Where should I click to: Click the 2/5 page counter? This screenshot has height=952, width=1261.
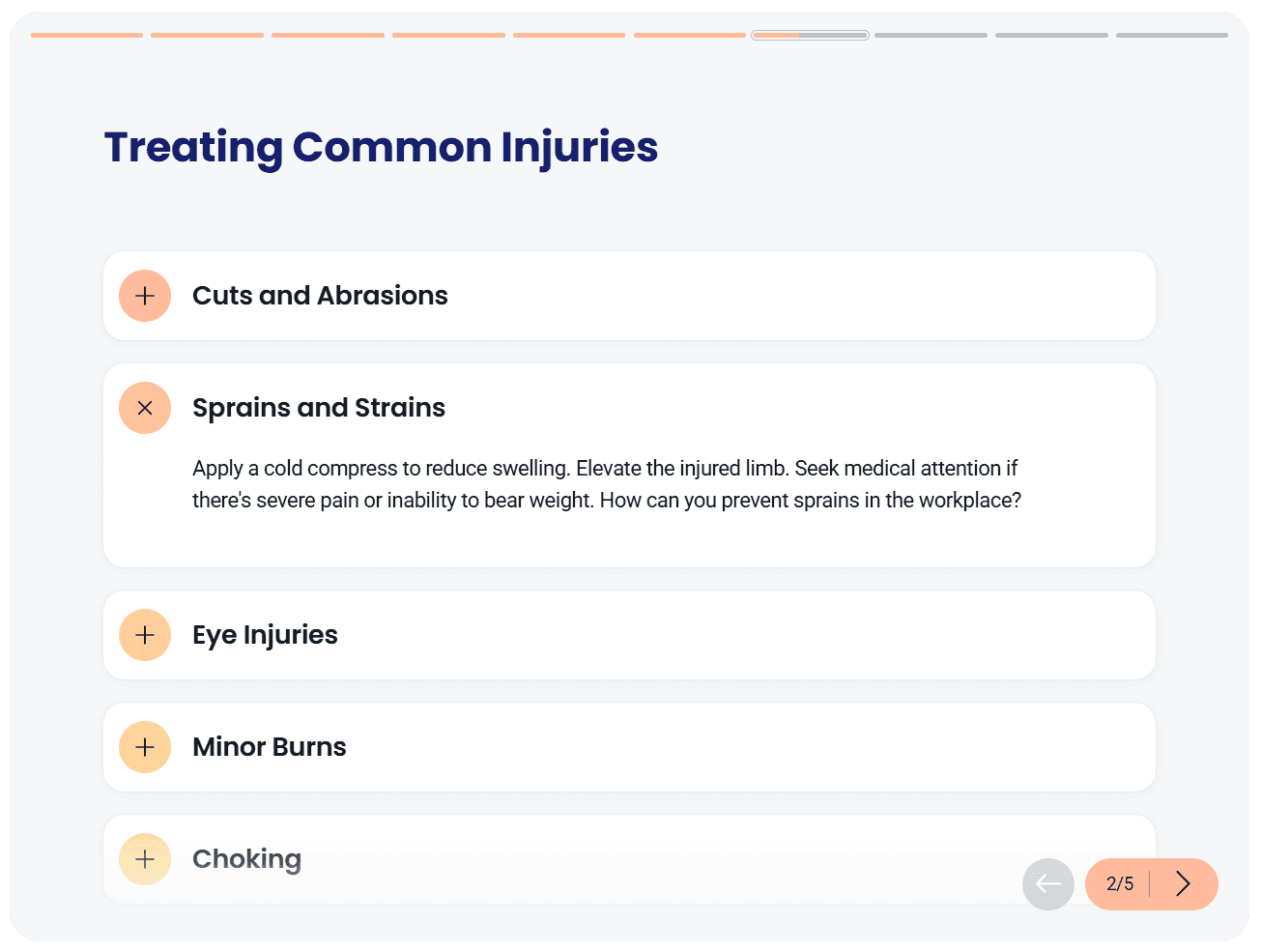tap(1120, 883)
